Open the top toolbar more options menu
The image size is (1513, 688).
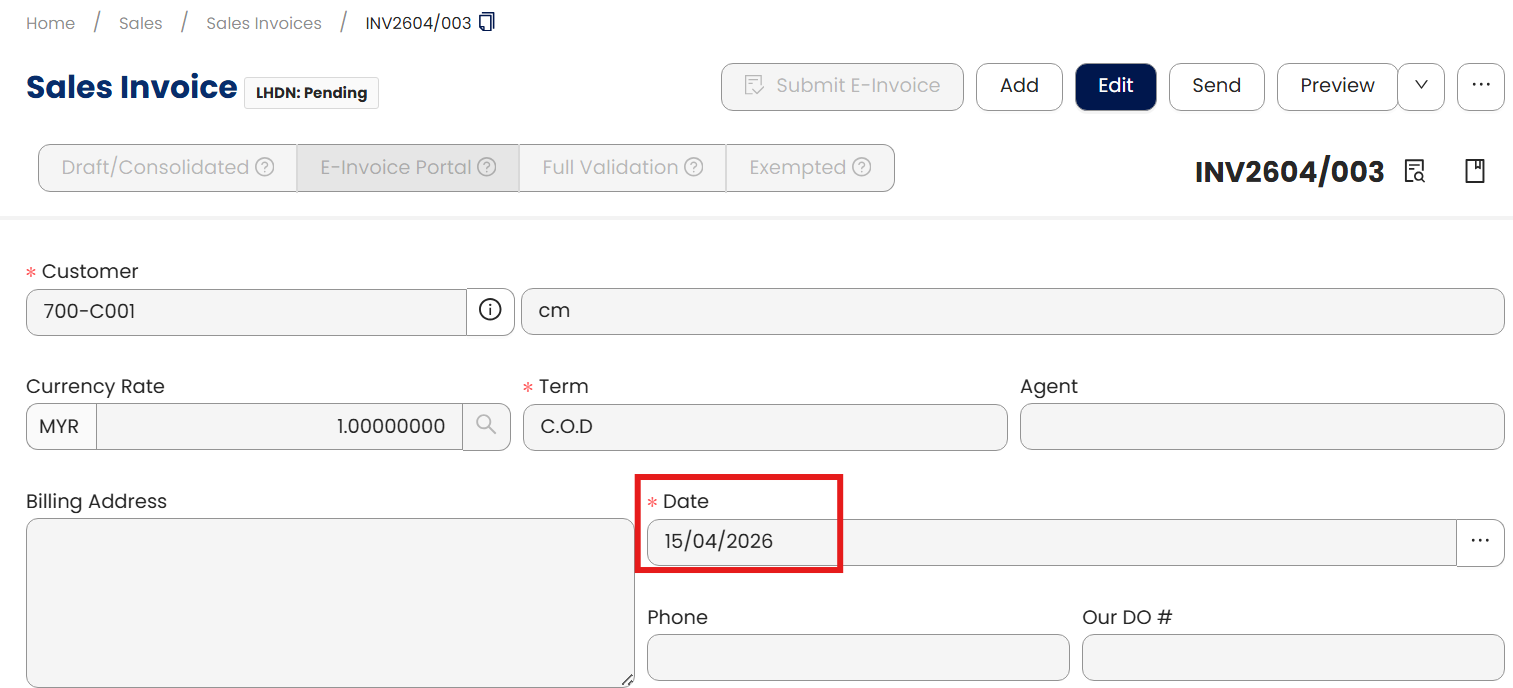coord(1480,86)
